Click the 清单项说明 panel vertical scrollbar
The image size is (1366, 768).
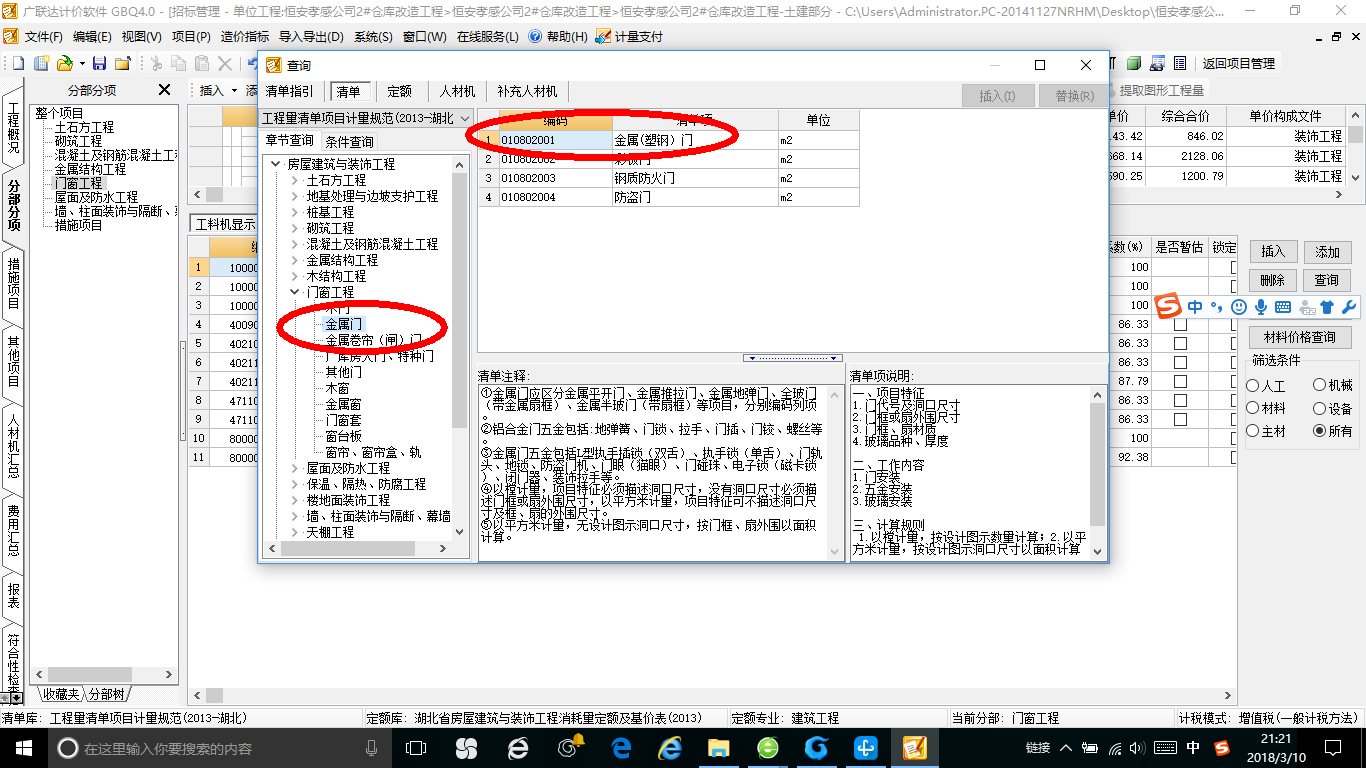coord(1098,471)
